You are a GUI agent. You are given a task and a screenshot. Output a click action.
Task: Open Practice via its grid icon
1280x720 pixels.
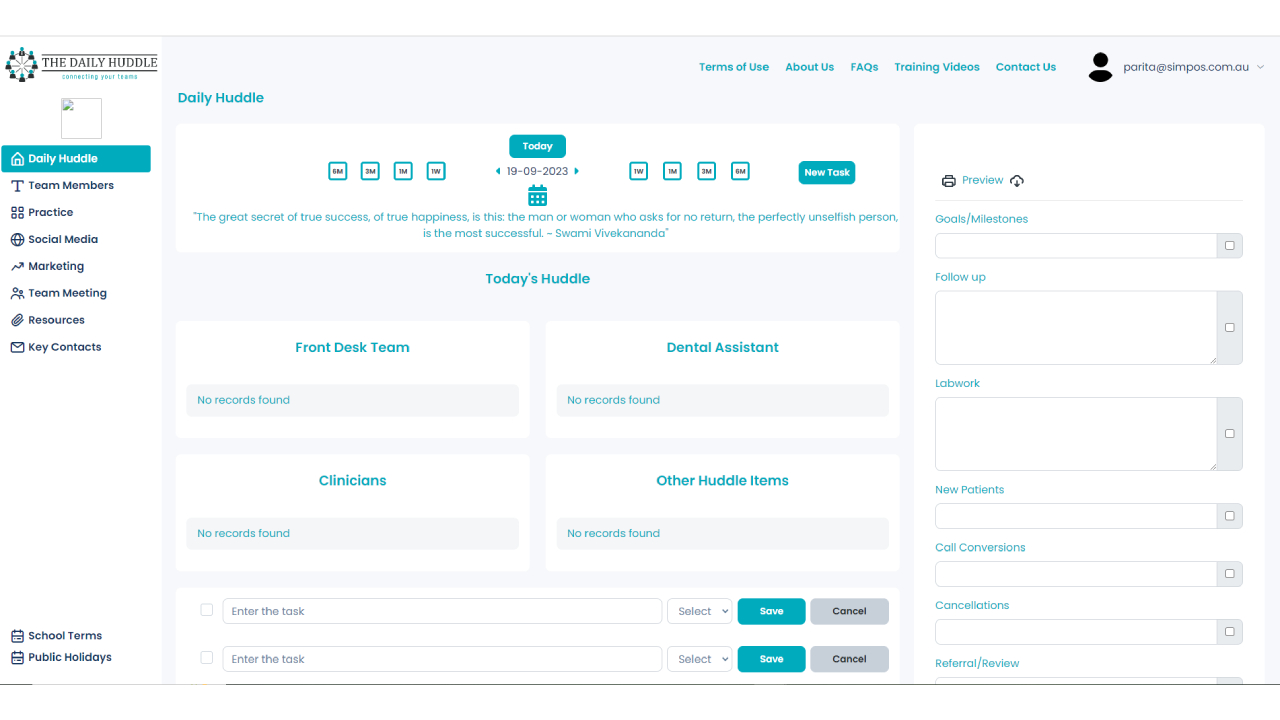(x=16, y=212)
